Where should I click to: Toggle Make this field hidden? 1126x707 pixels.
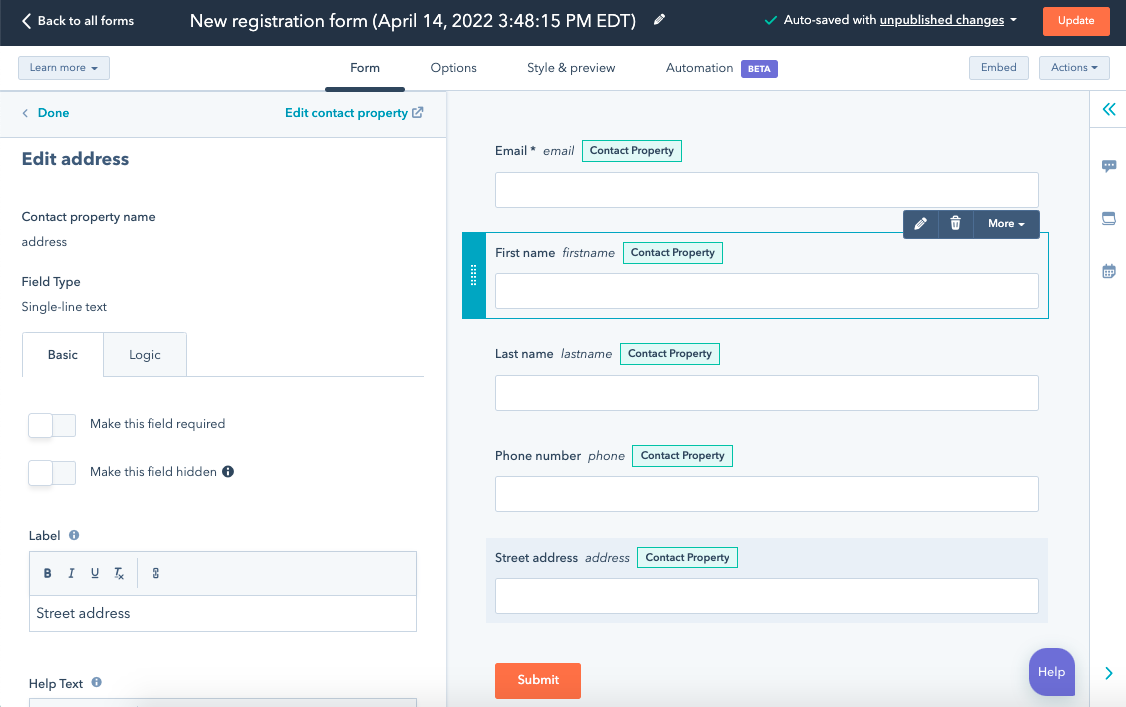point(52,472)
